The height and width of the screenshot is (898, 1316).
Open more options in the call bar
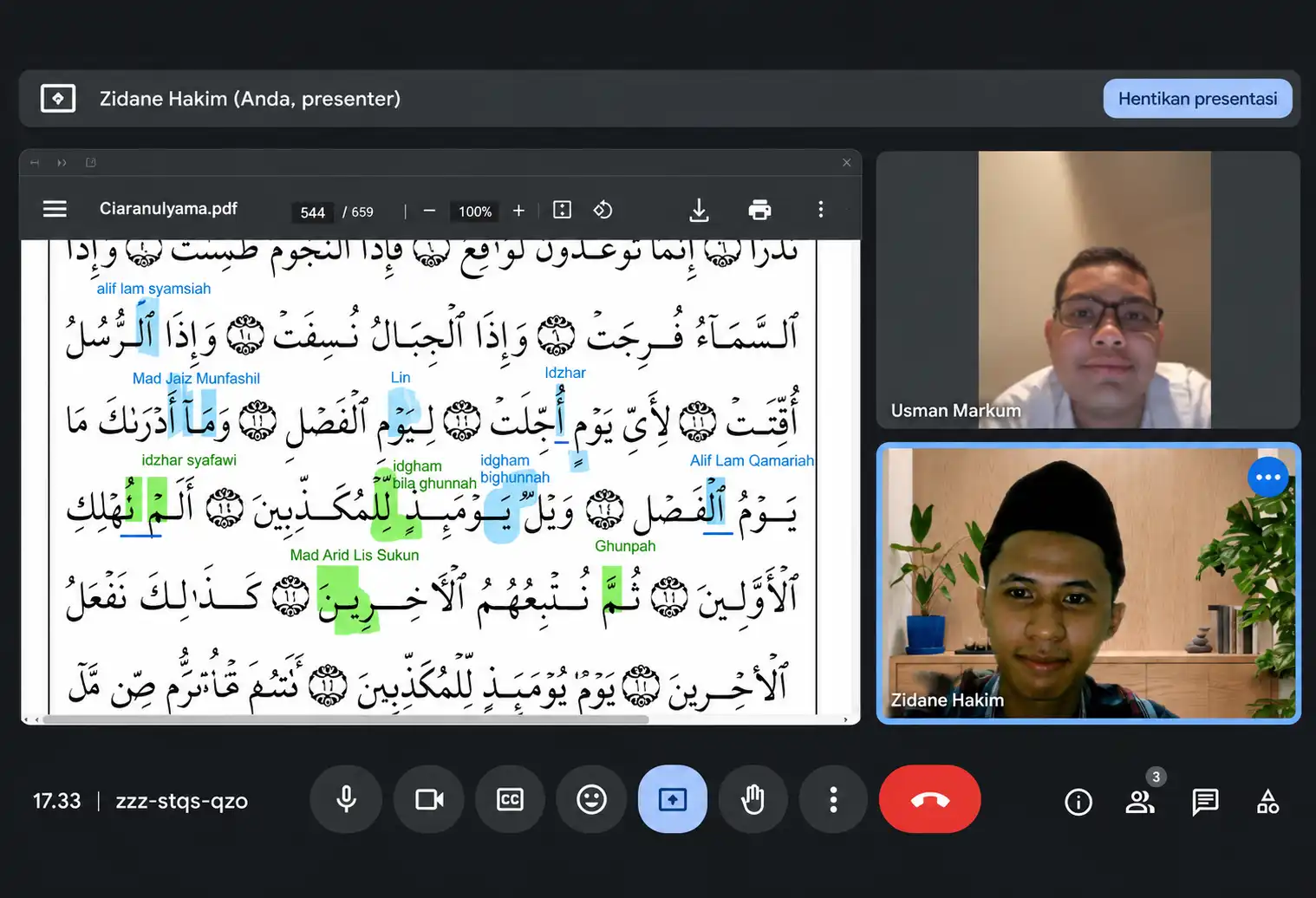(x=833, y=799)
